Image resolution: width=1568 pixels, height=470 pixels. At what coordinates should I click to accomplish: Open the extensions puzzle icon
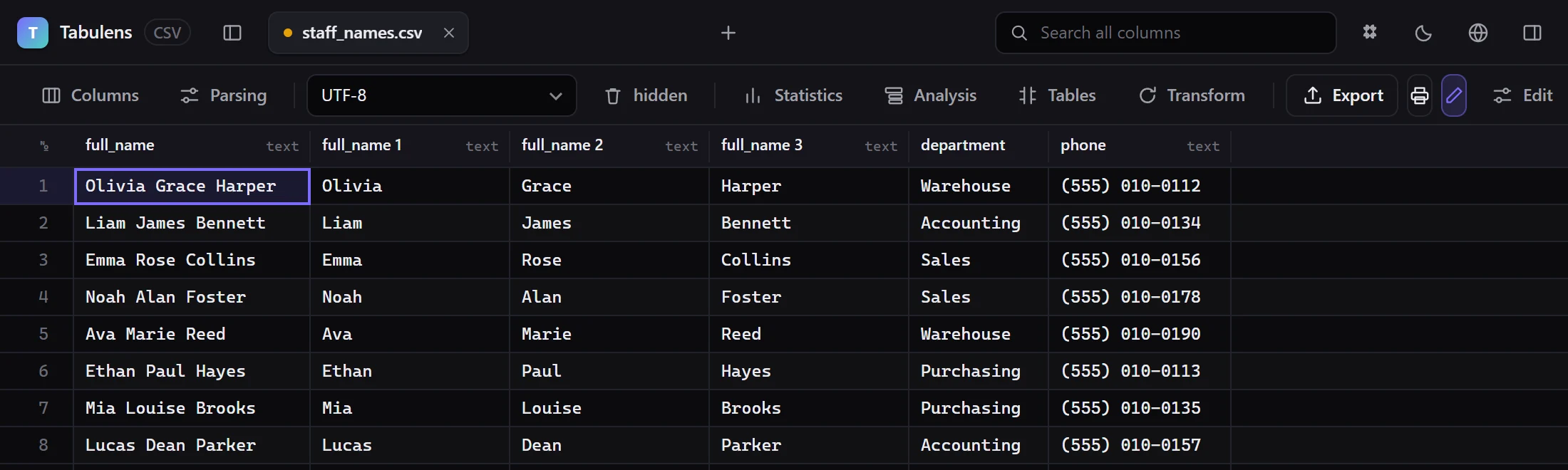tap(1370, 33)
